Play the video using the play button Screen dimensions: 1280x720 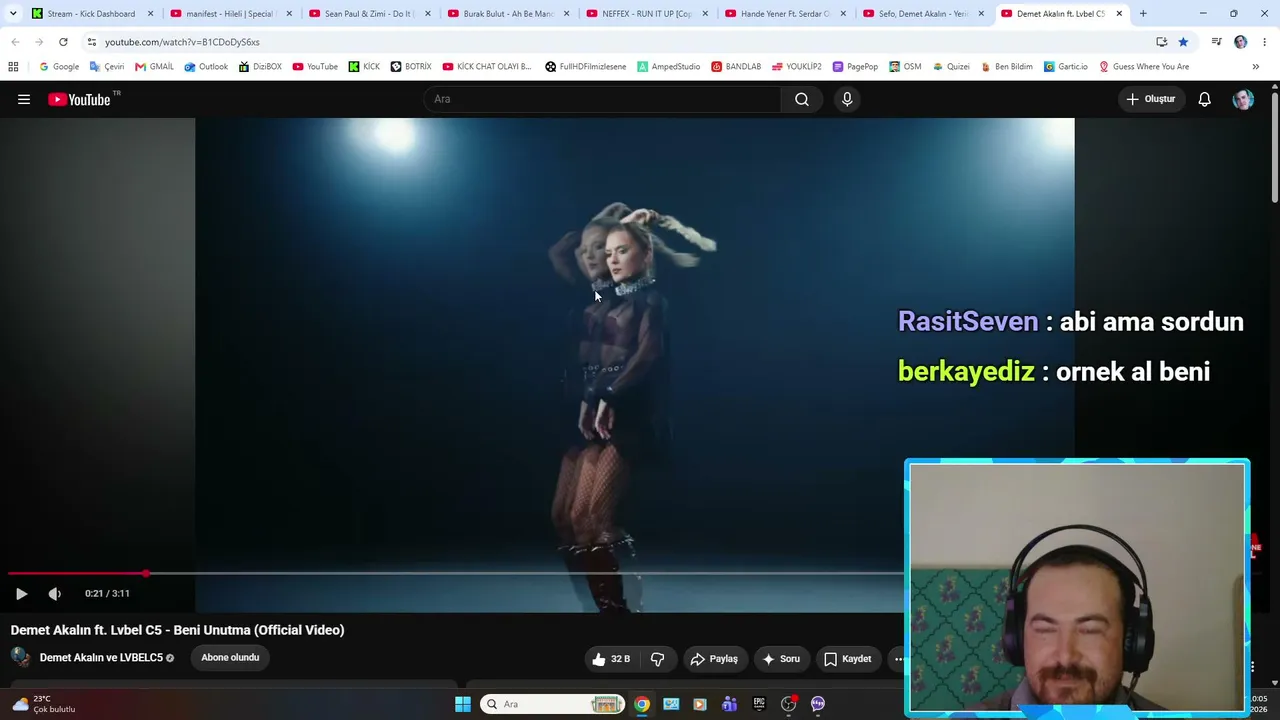(21, 594)
